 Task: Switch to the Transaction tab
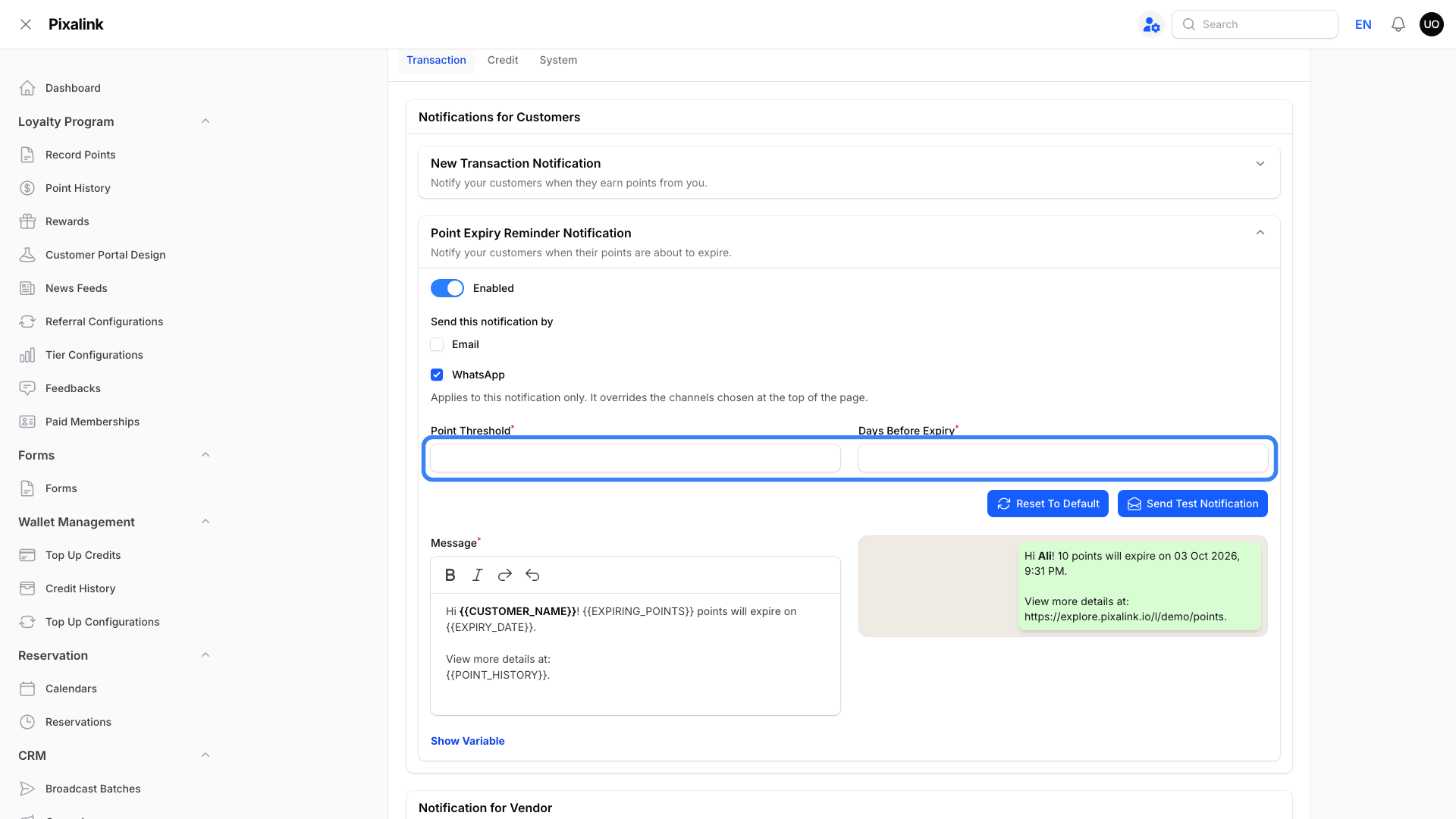point(436,60)
